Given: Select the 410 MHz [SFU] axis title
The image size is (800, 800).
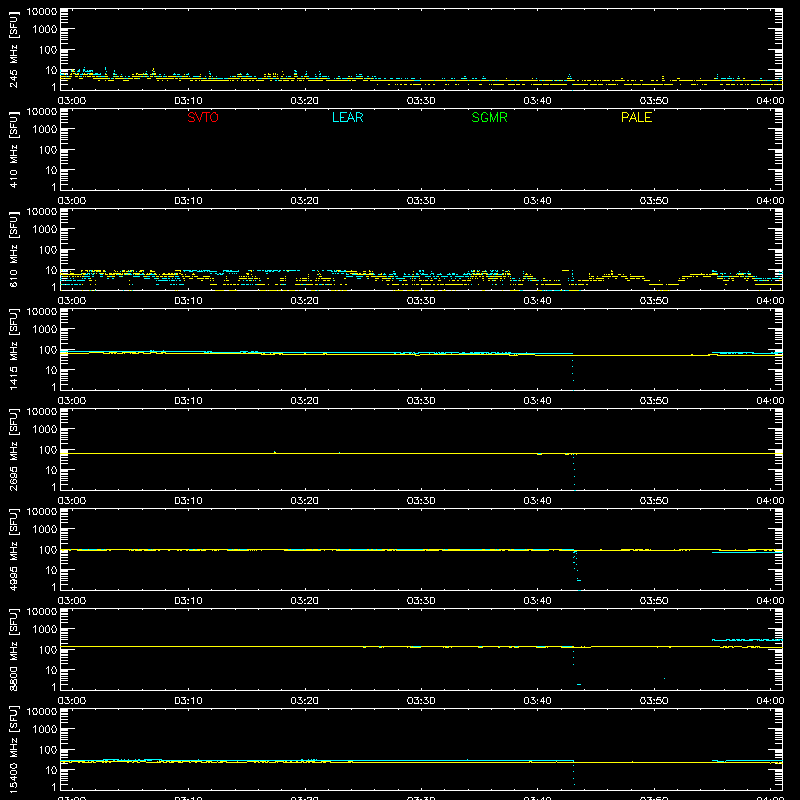Looking at the screenshot, I should pyautogui.click(x=14, y=150).
